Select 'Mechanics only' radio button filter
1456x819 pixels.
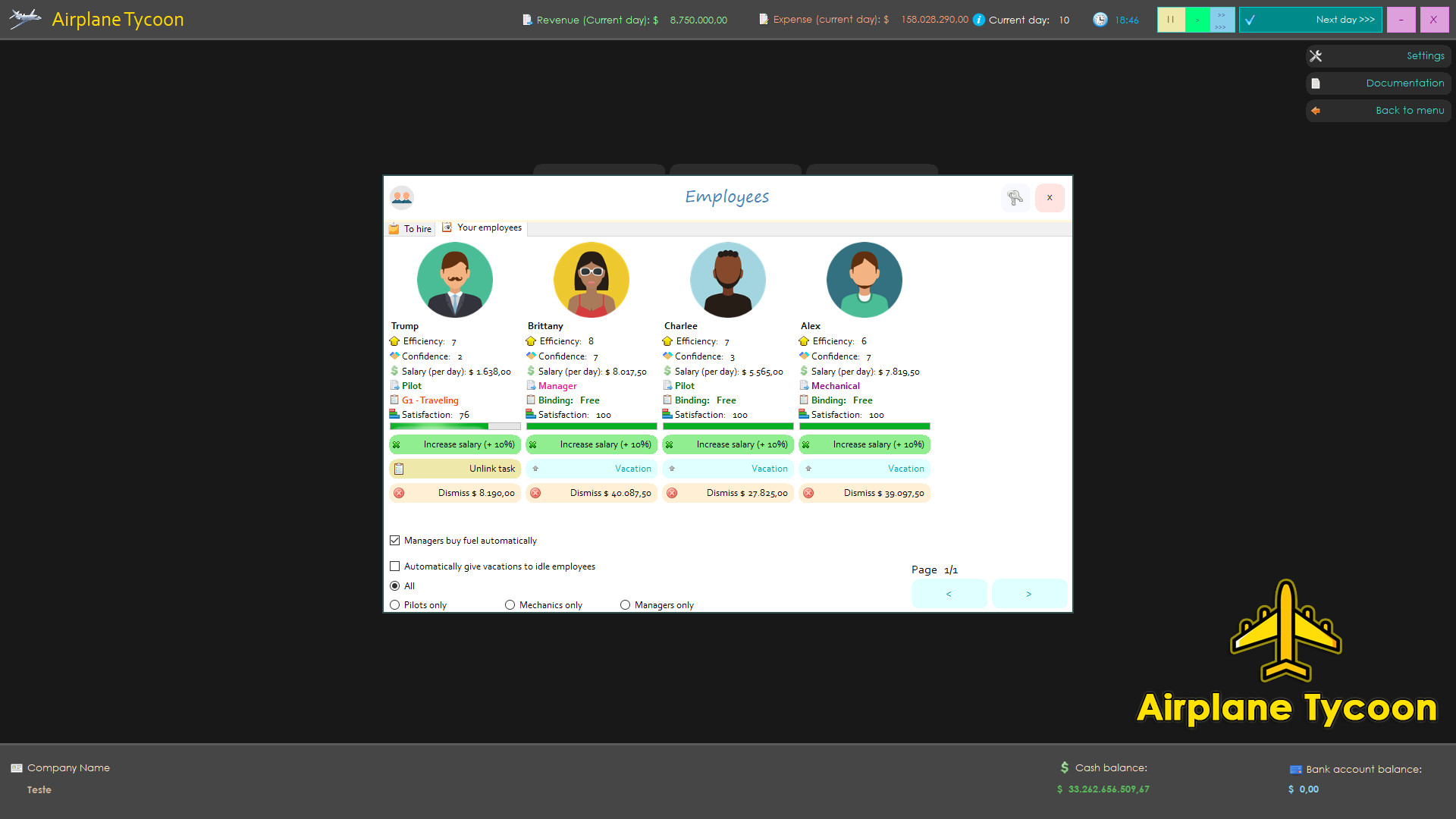(511, 605)
